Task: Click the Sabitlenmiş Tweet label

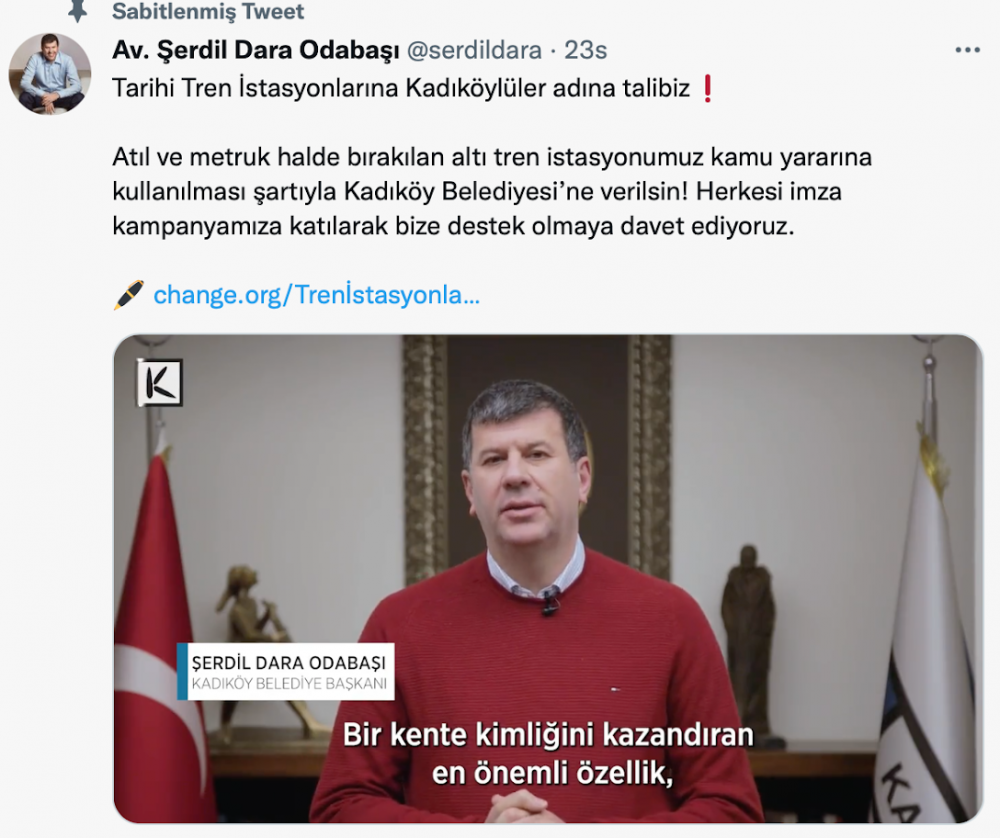Action: [x=208, y=11]
